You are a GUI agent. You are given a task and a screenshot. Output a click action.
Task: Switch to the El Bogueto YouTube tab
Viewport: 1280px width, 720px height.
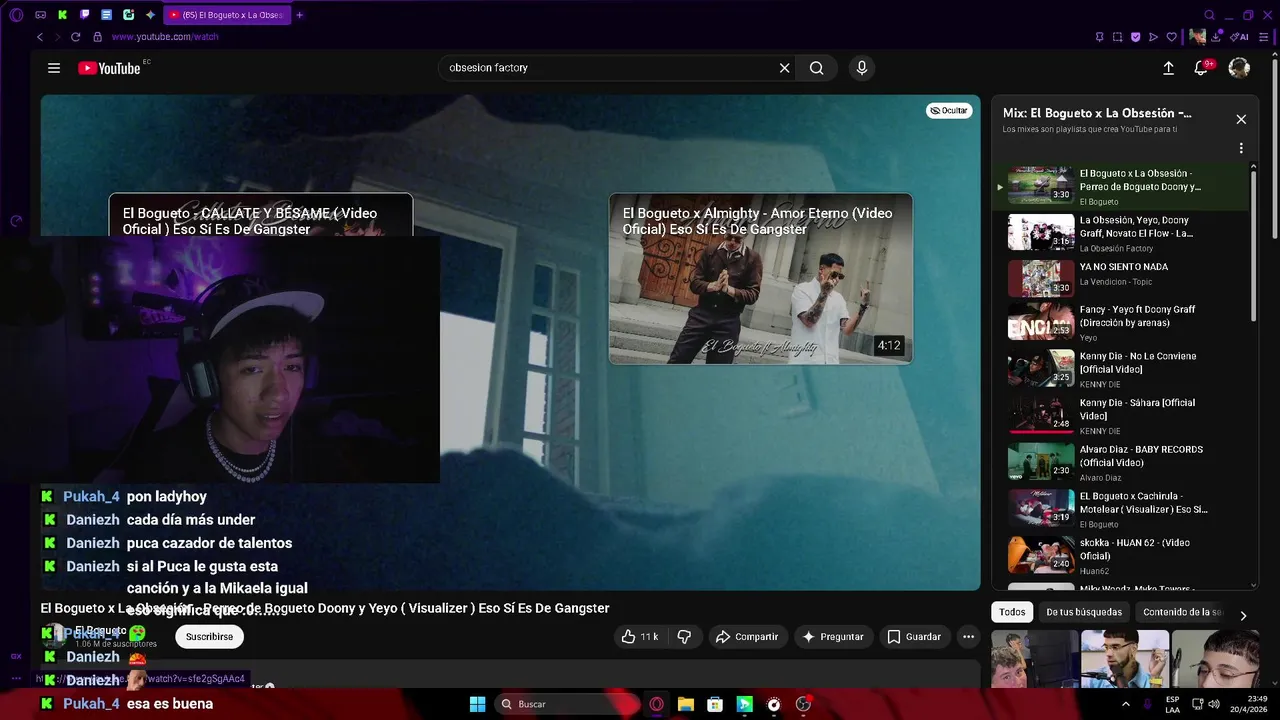(x=225, y=15)
